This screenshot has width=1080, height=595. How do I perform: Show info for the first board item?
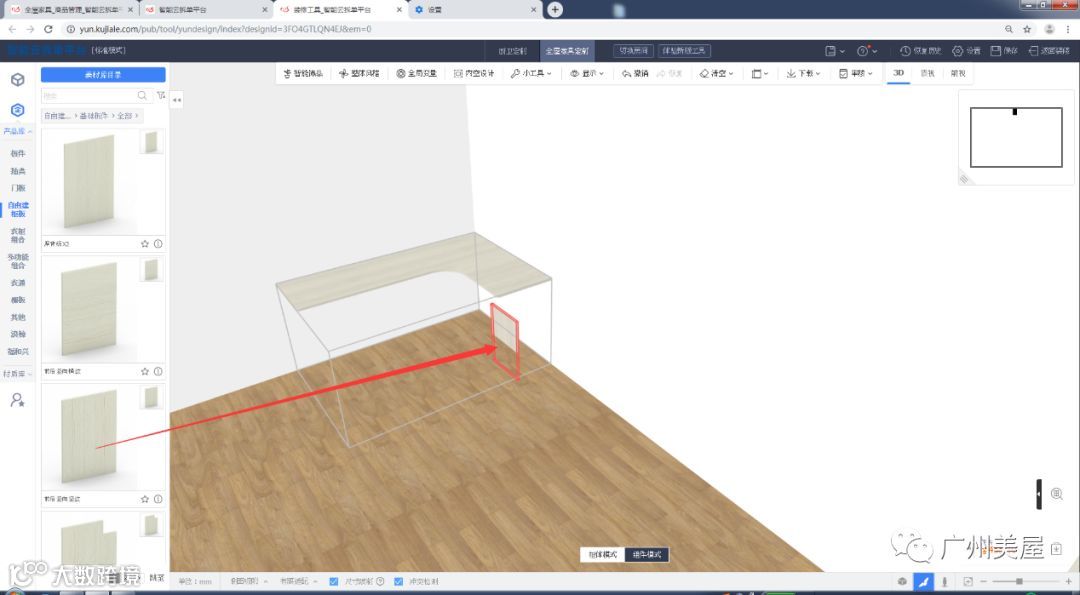(158, 244)
